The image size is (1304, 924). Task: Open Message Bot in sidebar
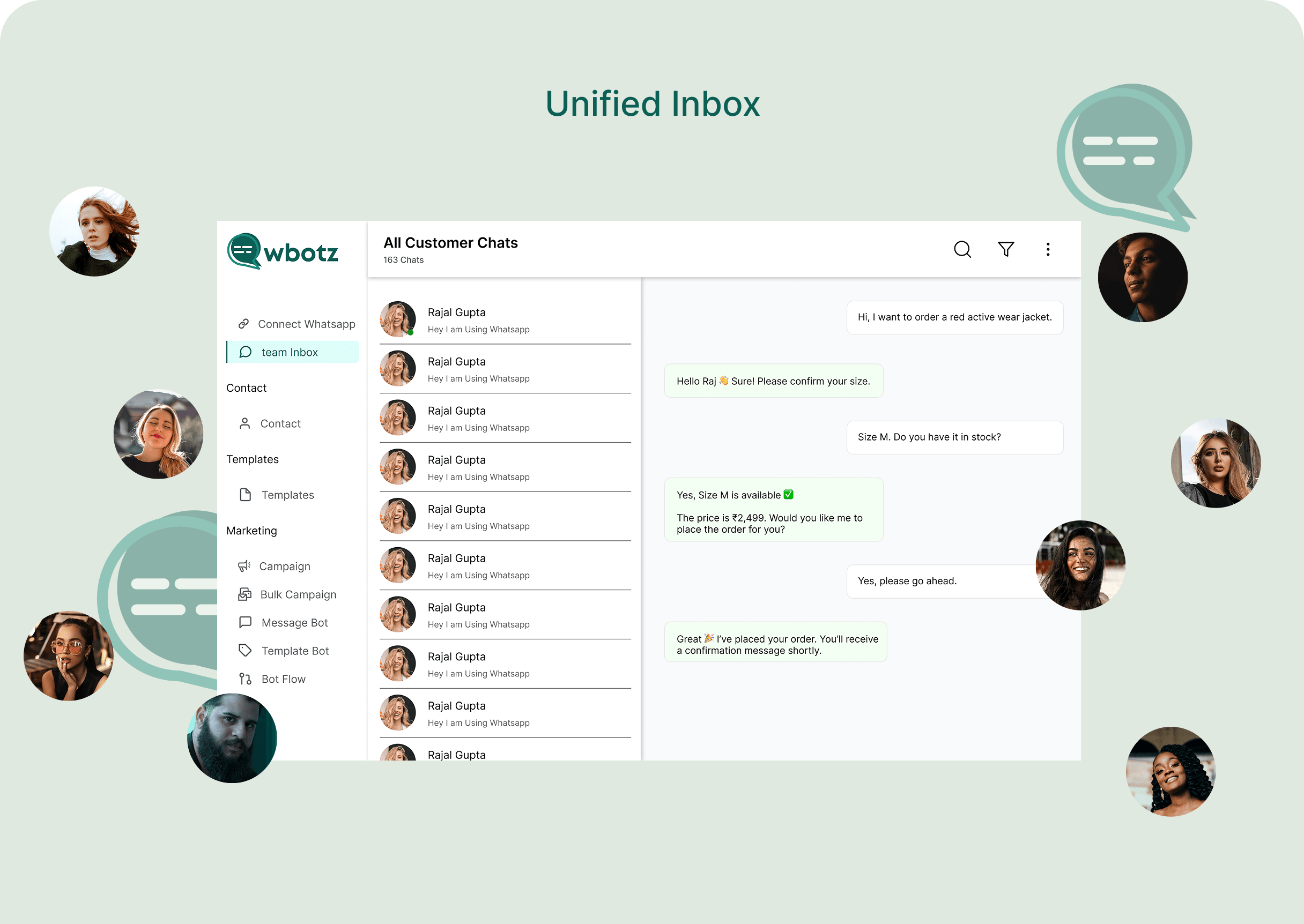click(294, 622)
